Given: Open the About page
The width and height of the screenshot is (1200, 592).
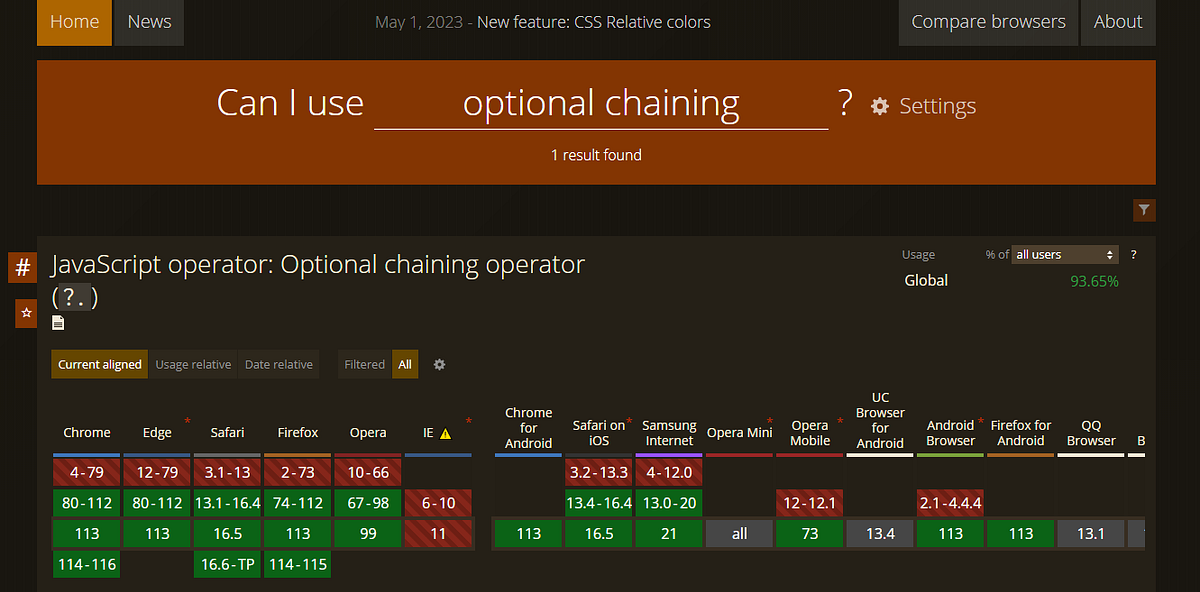Looking at the screenshot, I should coord(1117,21).
